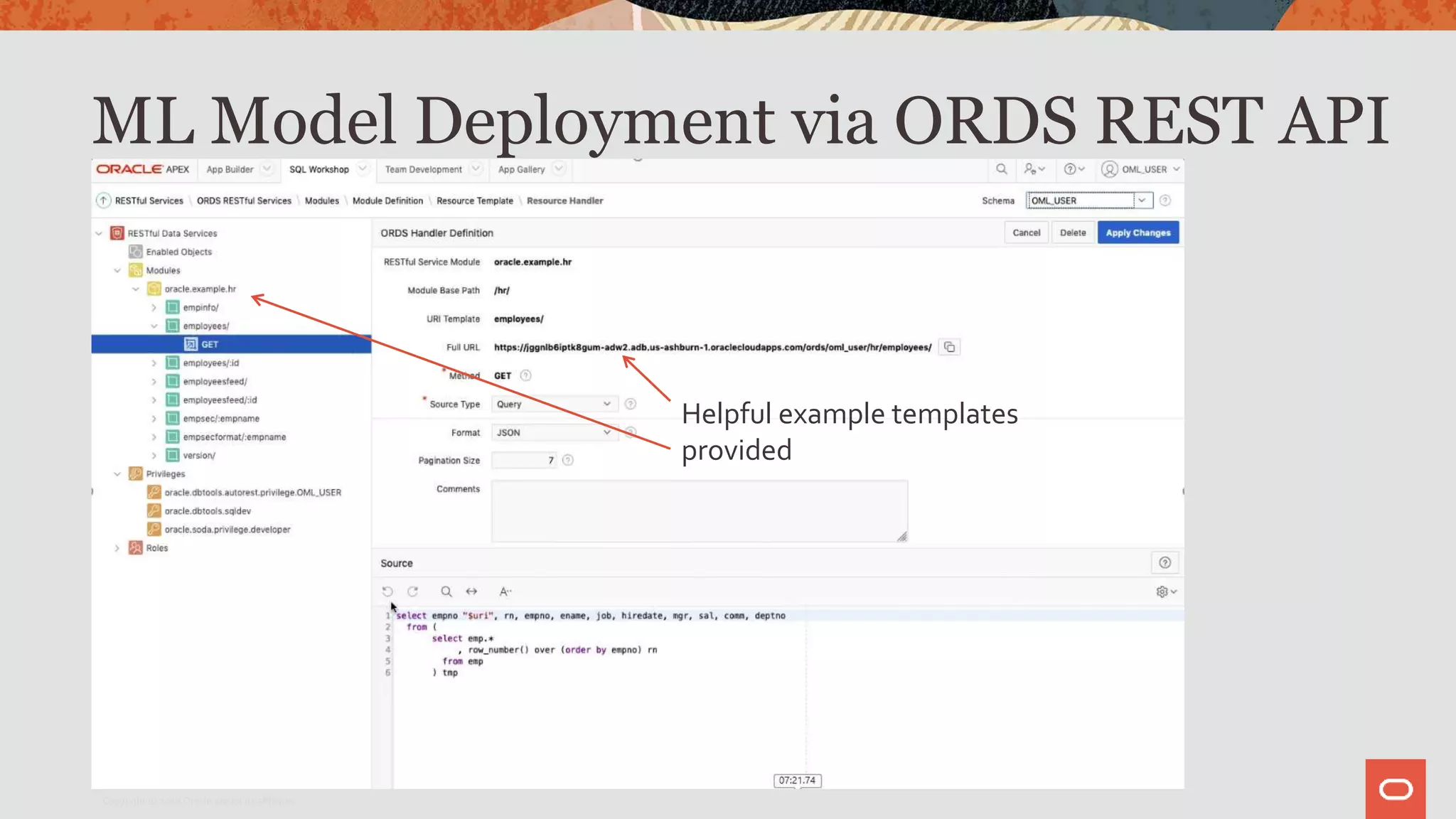Open the App Gallery tab
The image size is (1456, 819).
pos(521,169)
